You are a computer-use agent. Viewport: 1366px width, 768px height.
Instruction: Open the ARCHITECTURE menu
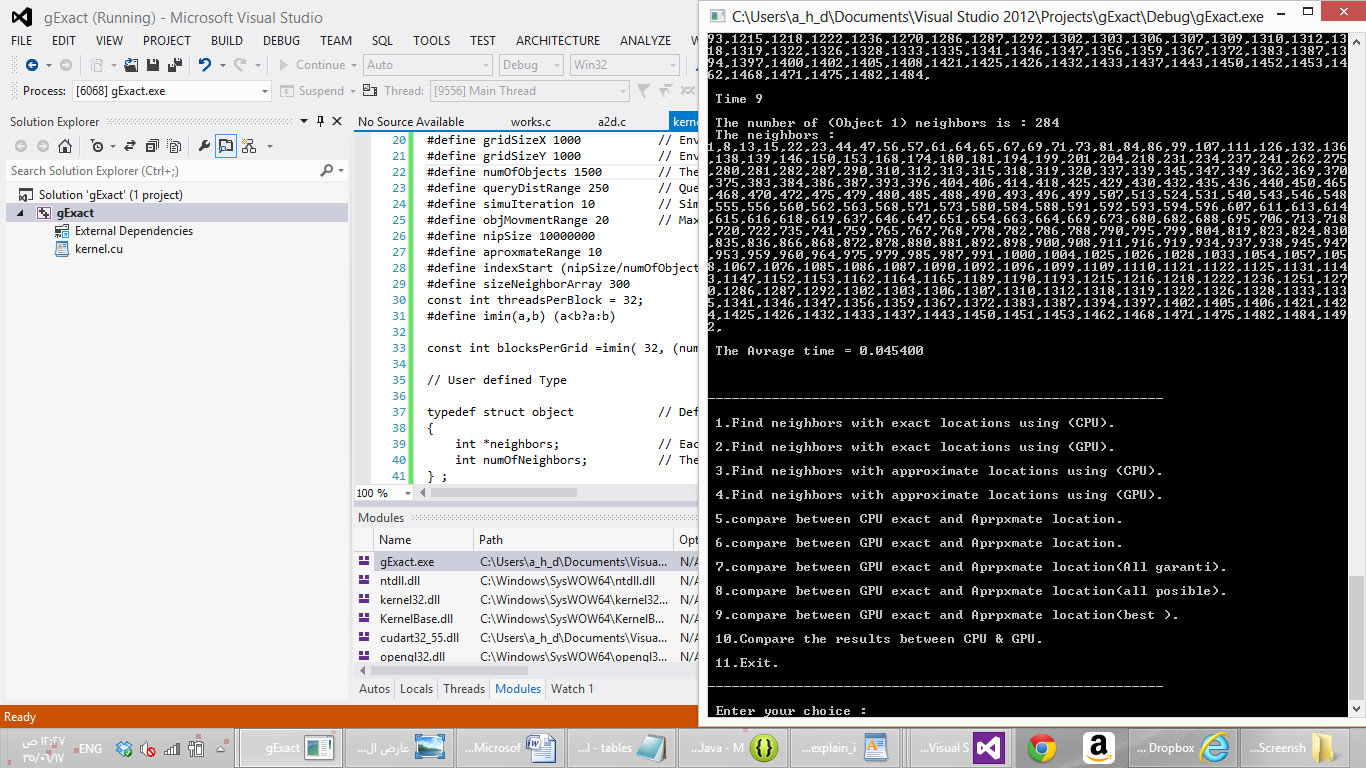558,41
